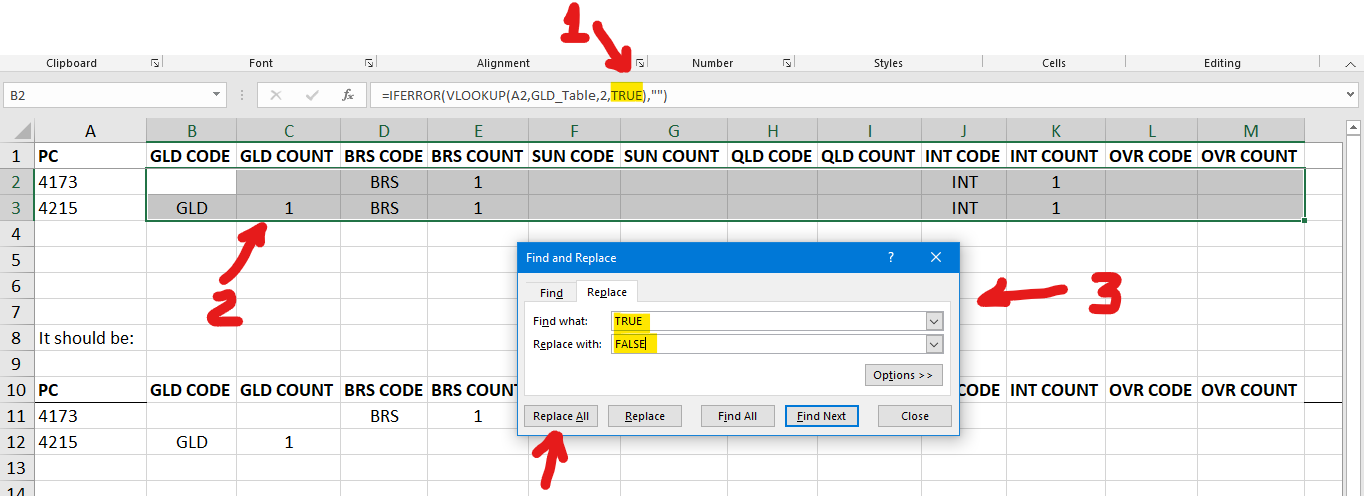1364x496 pixels.
Task: Open Replace with history dropdown
Action: click(x=934, y=344)
